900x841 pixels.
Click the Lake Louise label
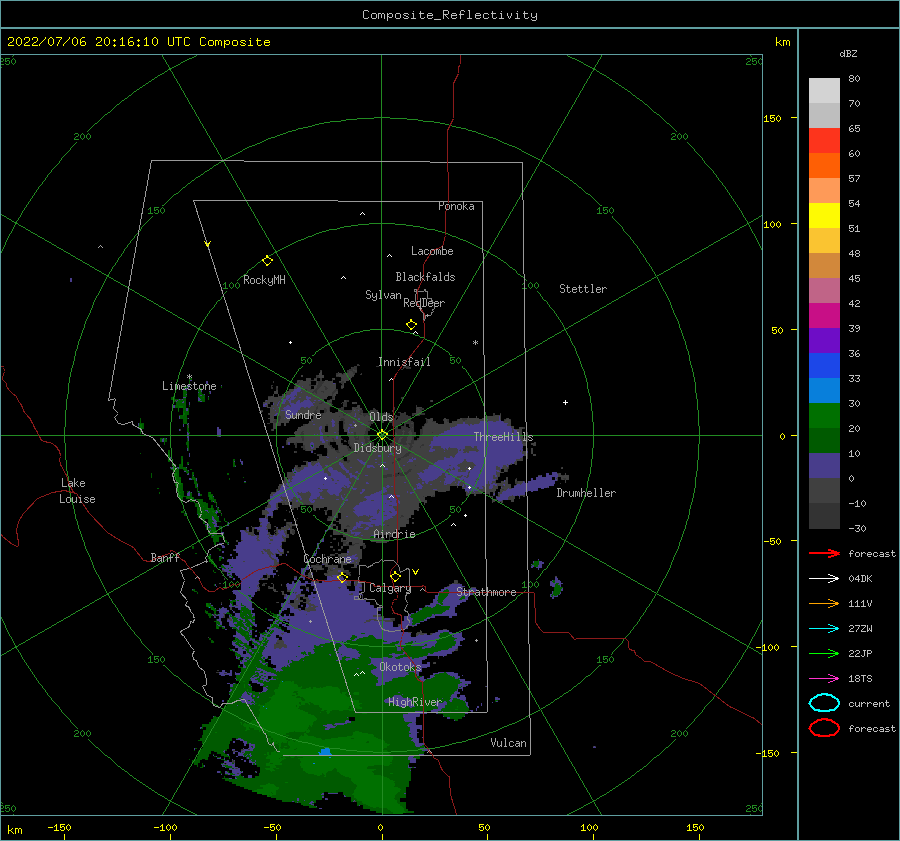77,491
